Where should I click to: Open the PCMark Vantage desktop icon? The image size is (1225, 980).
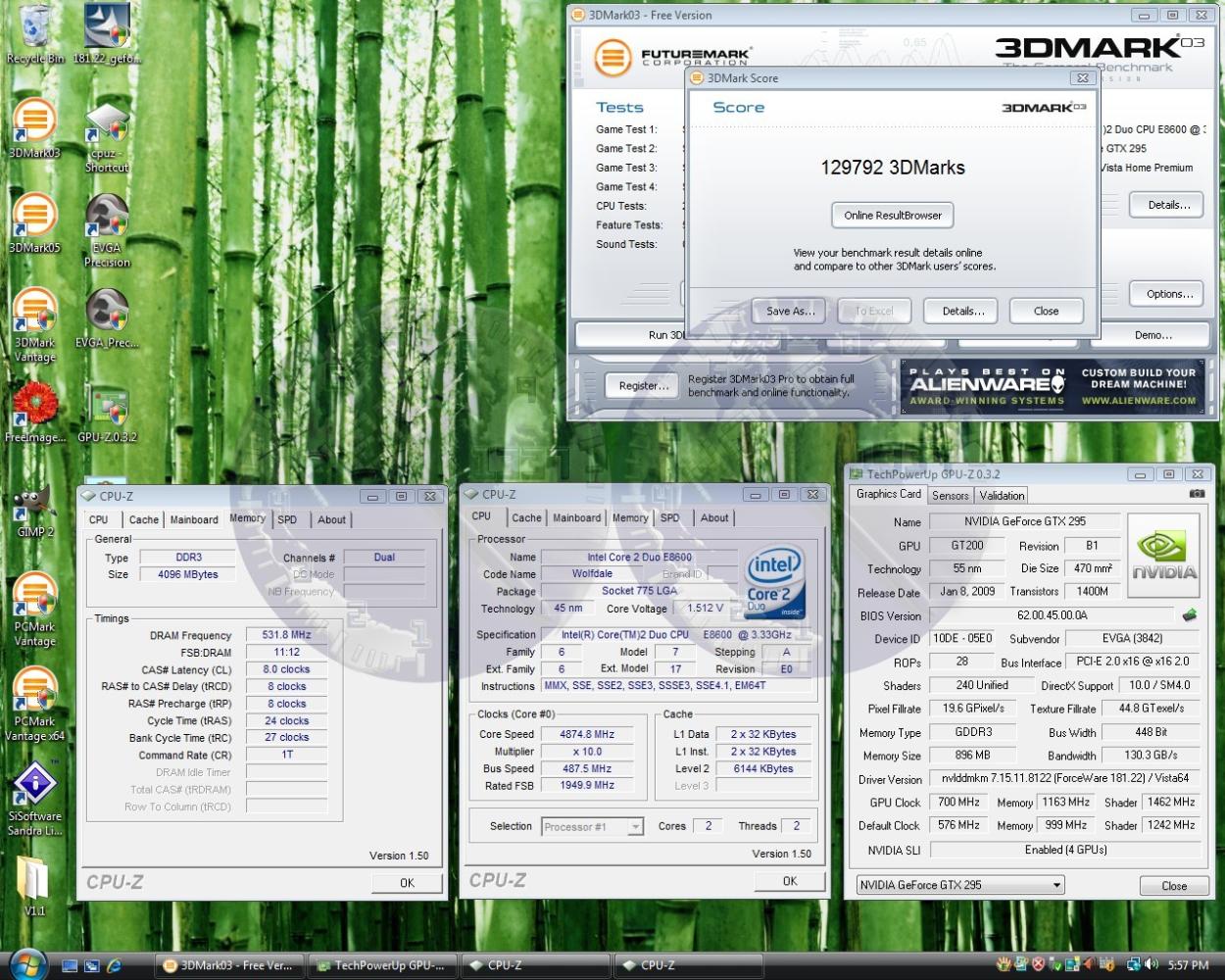tap(34, 611)
